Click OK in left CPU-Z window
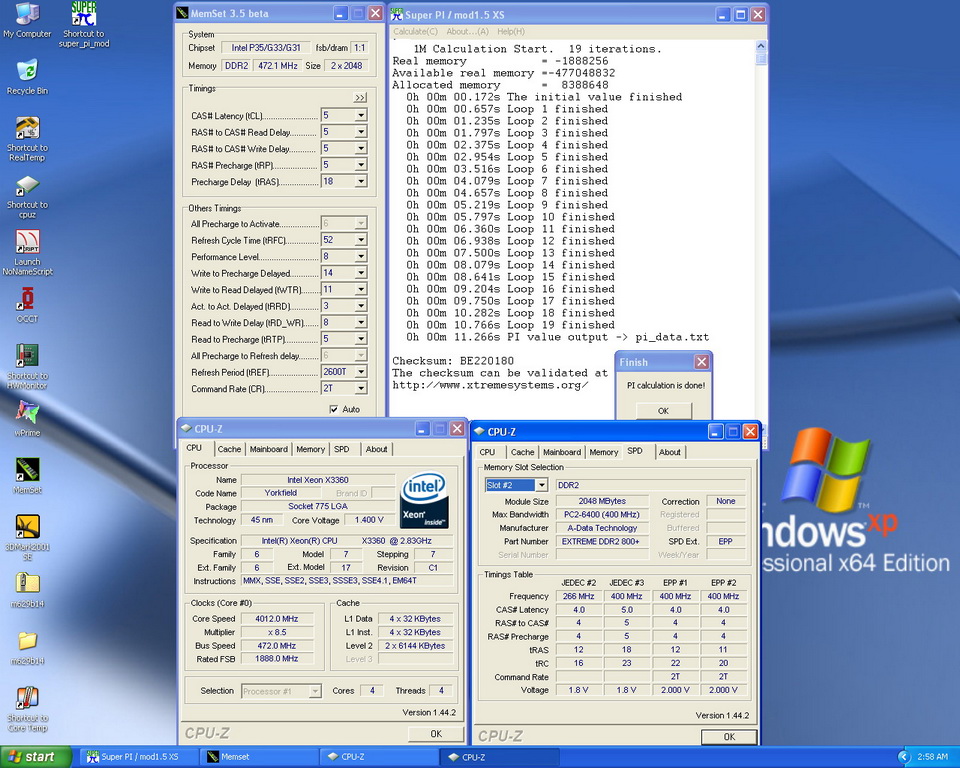960x768 pixels. pos(436,734)
